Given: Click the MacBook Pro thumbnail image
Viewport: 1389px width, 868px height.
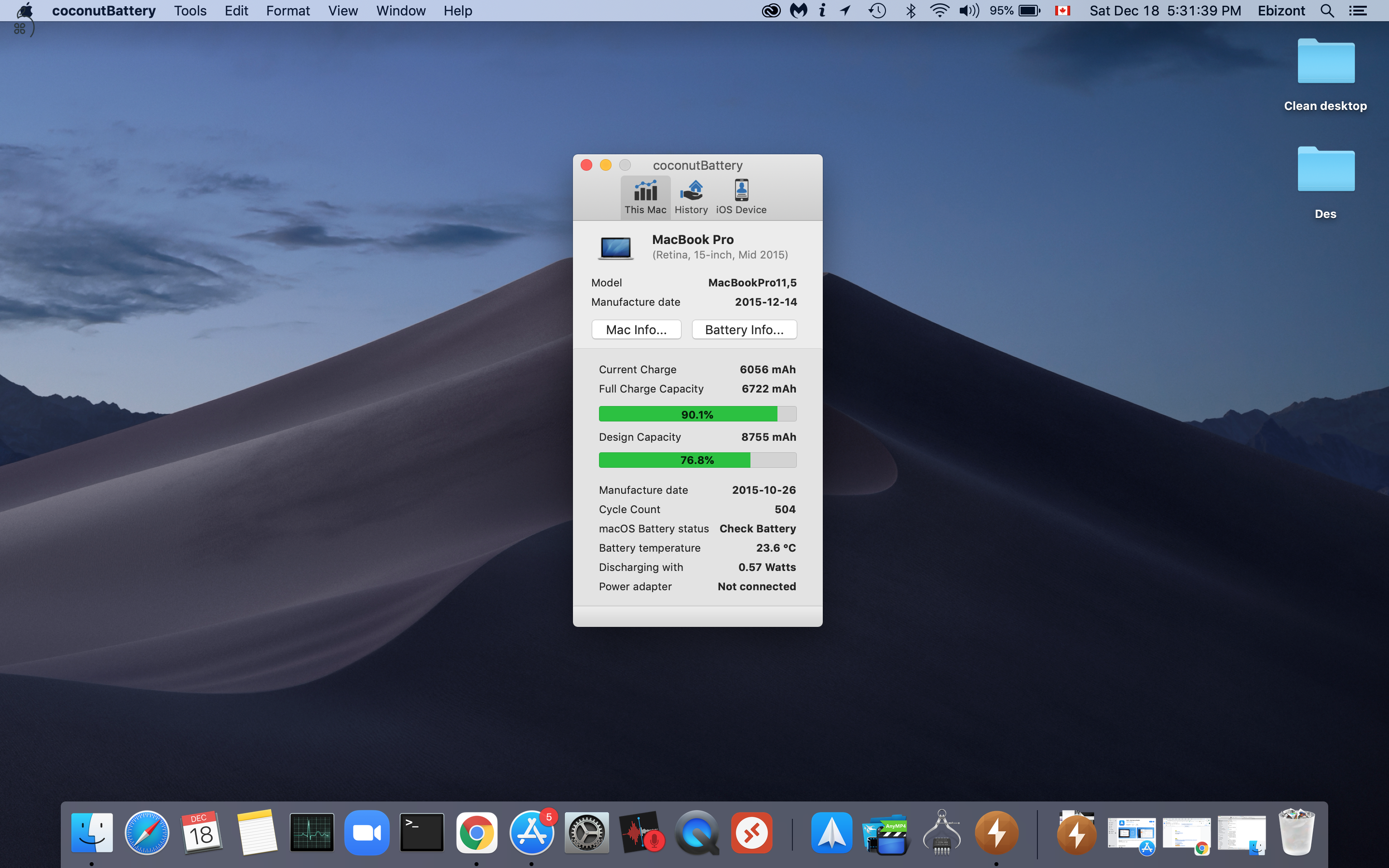Looking at the screenshot, I should click(615, 247).
